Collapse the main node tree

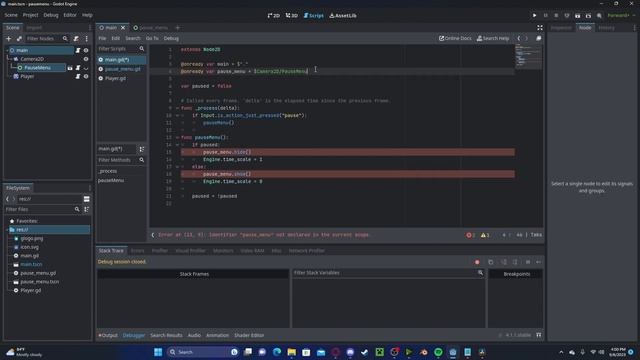point(7,50)
